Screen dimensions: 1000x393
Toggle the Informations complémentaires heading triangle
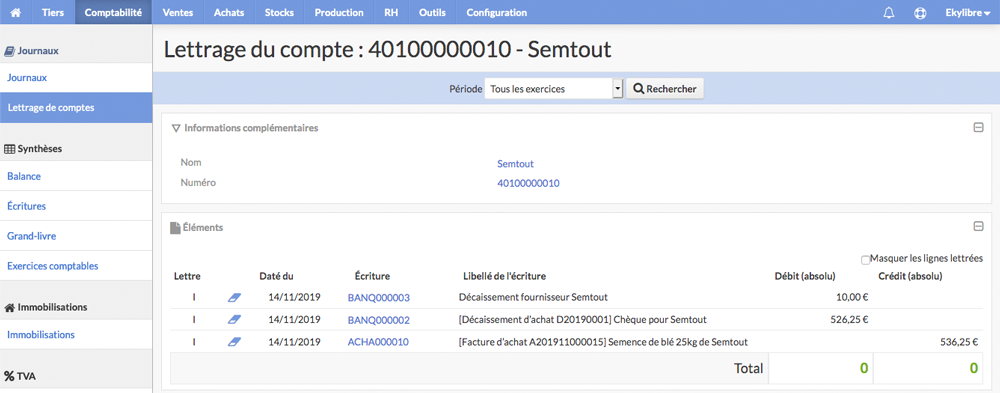coord(177,128)
